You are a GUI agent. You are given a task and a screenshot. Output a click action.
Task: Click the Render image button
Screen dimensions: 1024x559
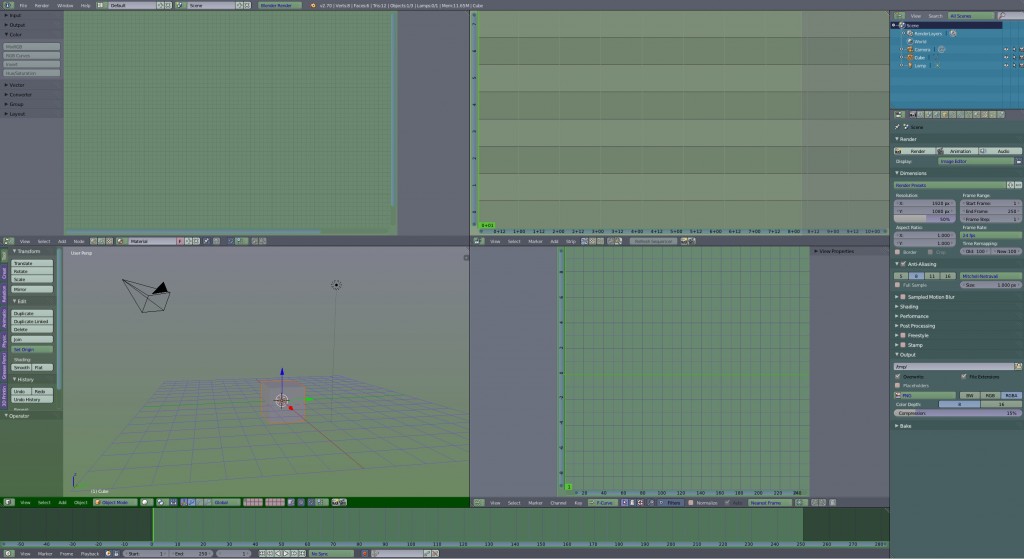pyautogui.click(x=914, y=151)
